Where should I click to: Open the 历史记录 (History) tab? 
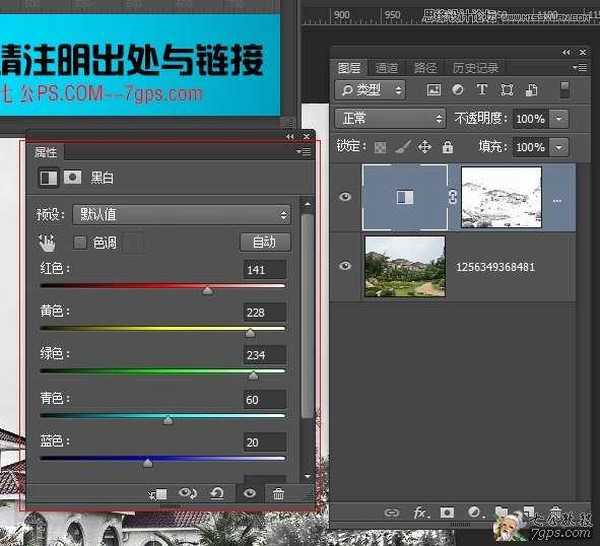[475, 68]
